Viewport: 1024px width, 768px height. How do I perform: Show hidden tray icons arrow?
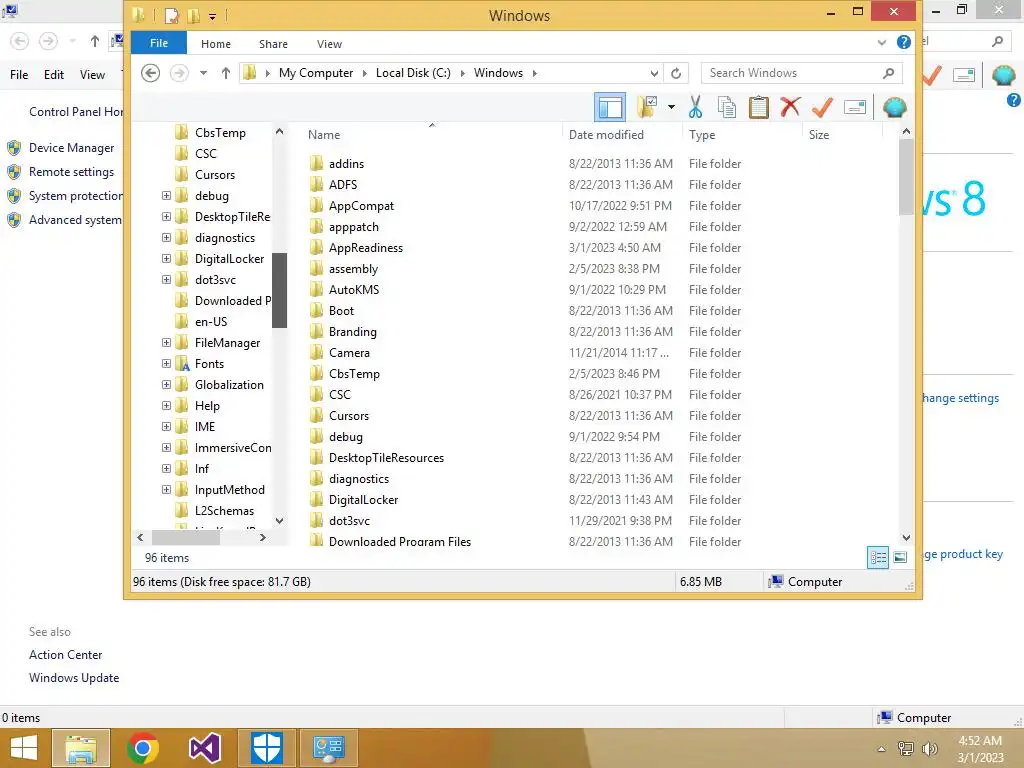(881, 749)
